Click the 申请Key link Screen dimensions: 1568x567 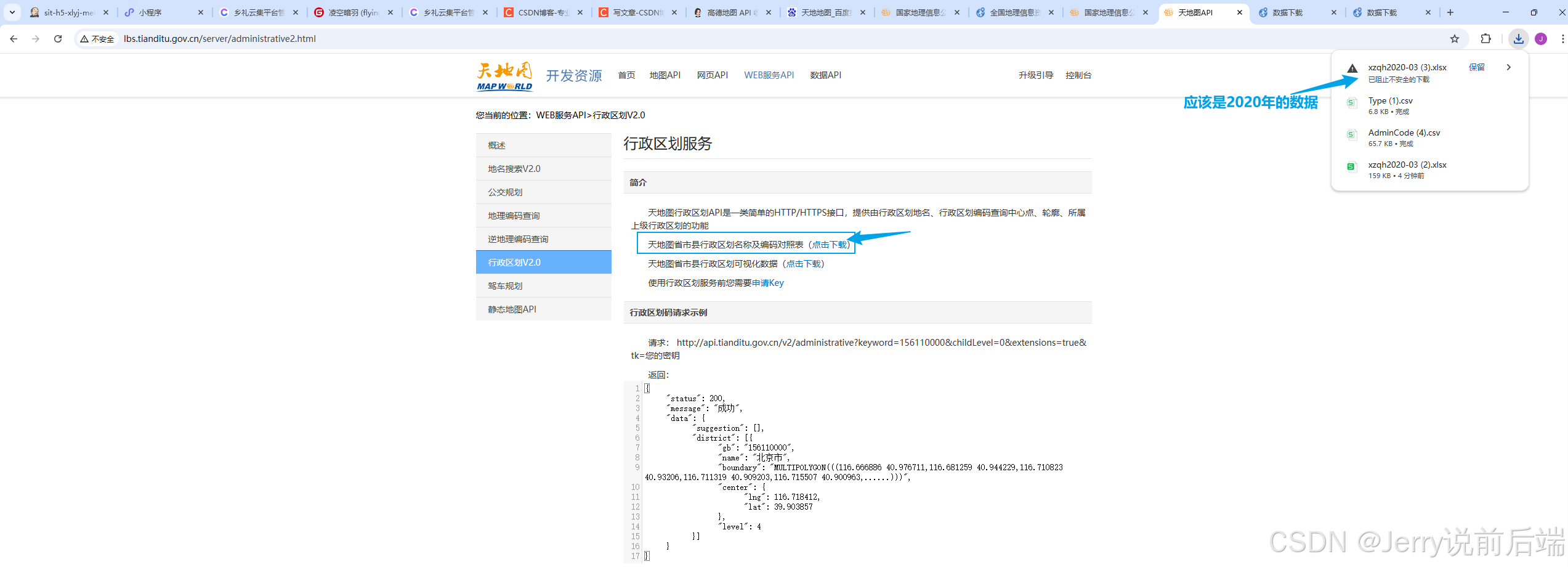(x=768, y=283)
